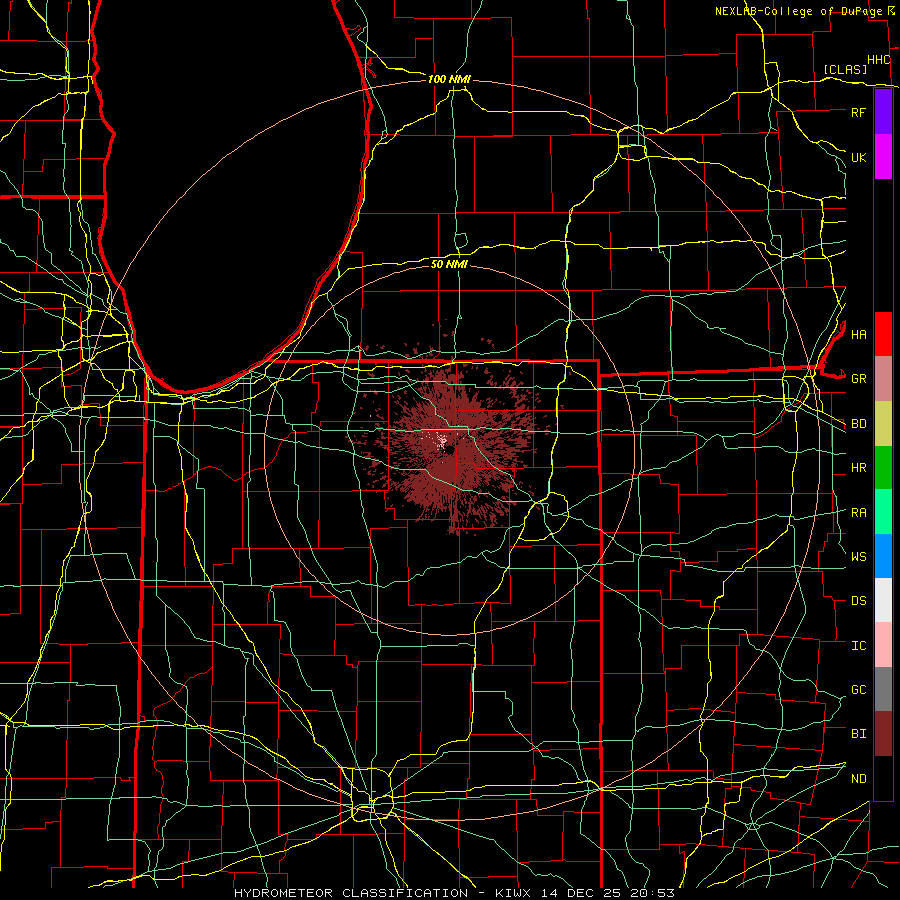Select the GC gray legend swatch
900x900 pixels.
tap(883, 689)
